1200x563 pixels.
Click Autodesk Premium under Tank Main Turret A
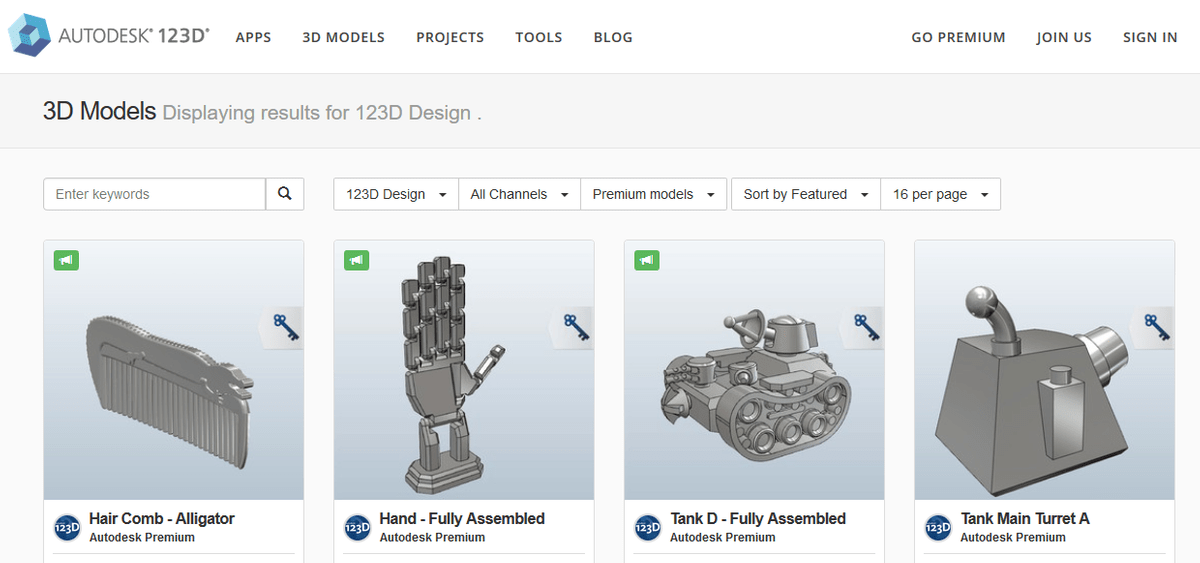pyautogui.click(x=1013, y=537)
